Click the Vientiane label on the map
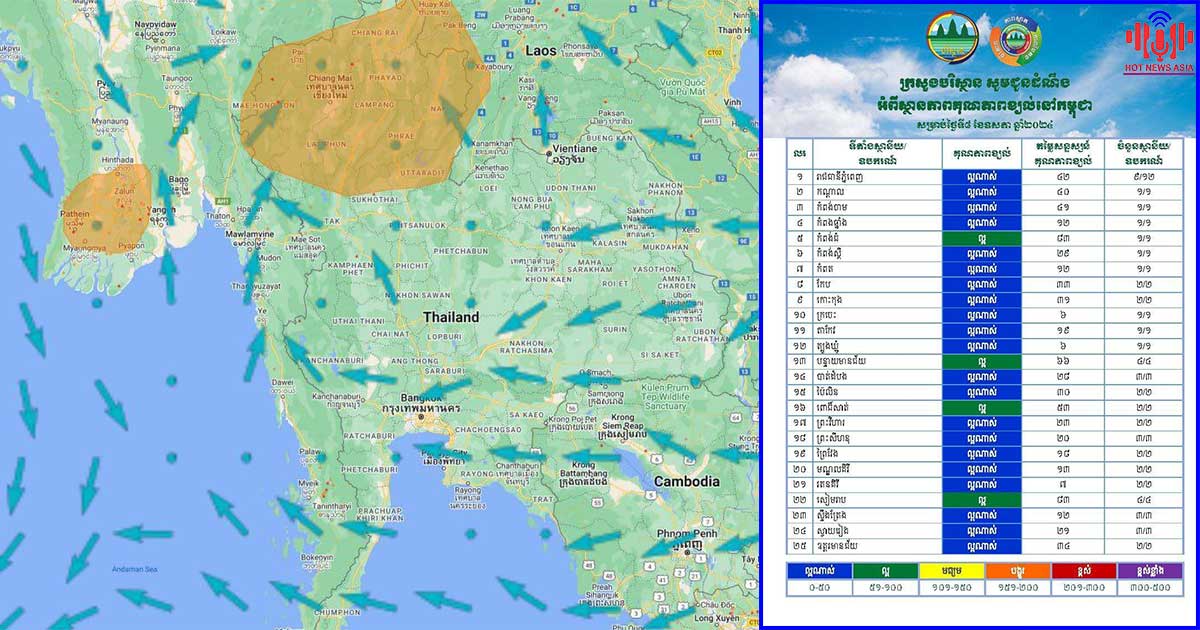 point(567,149)
